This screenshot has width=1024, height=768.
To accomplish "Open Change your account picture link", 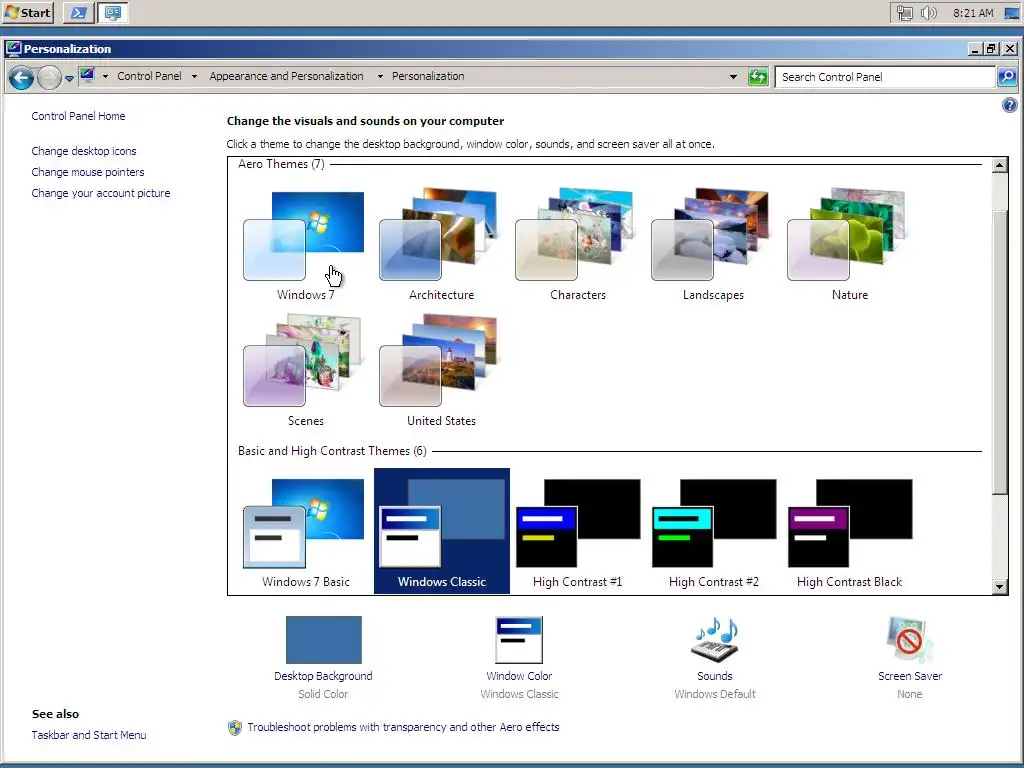I will [x=101, y=193].
